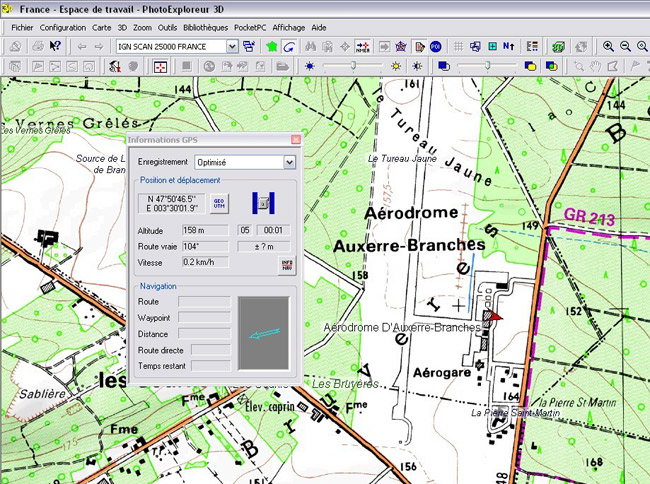Click the binoculars search icon

[x=310, y=46]
